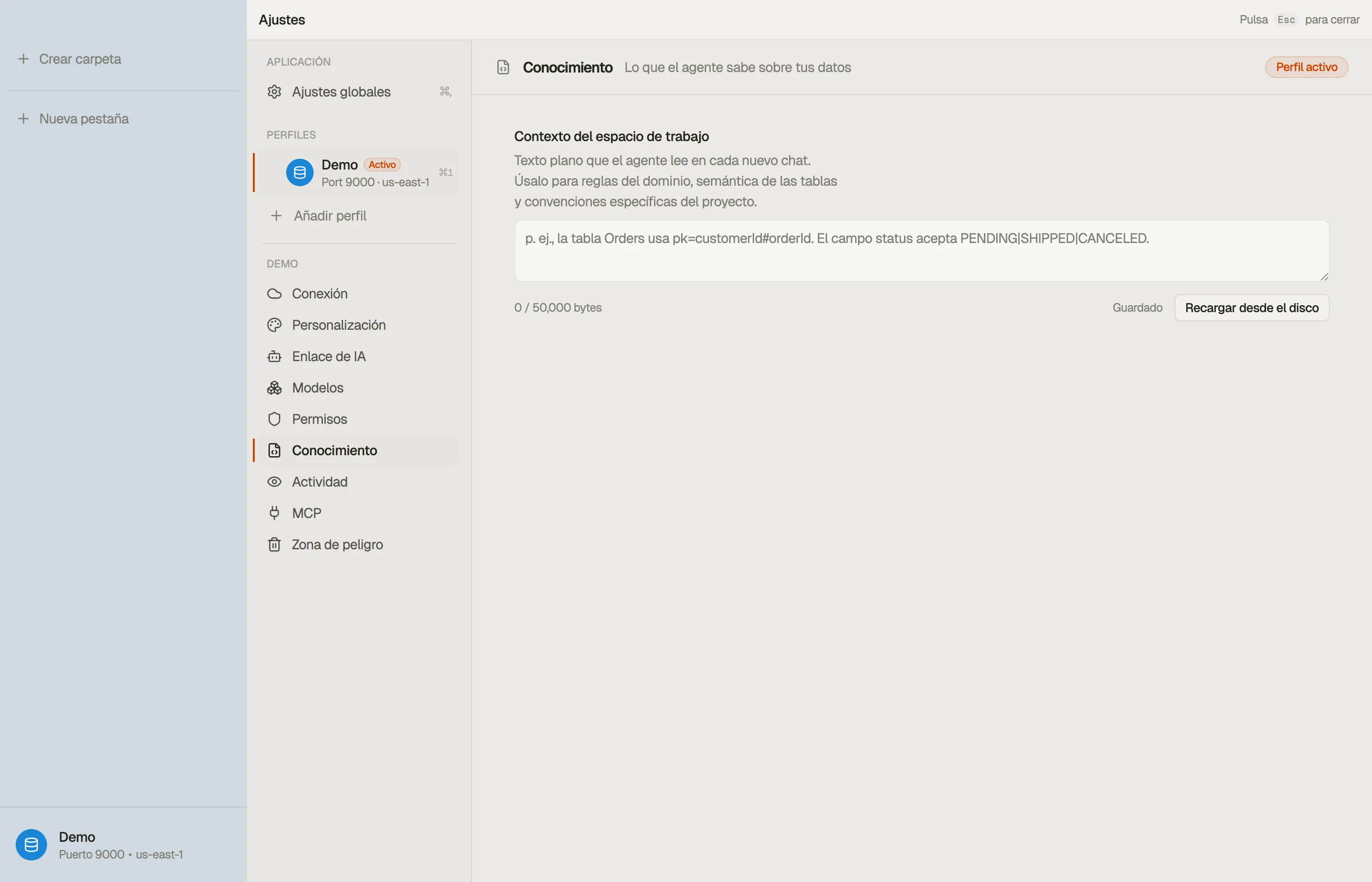Click the cubes icon beside Modelos
Screen dimensions: 1372x882
[274, 388]
